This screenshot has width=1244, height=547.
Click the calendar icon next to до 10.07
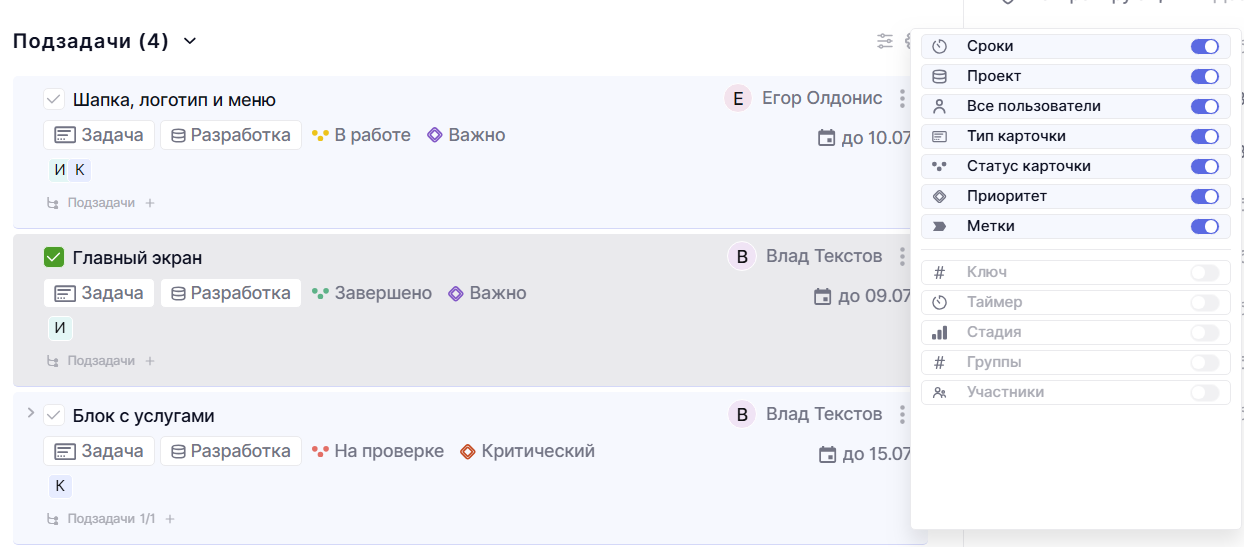click(827, 138)
